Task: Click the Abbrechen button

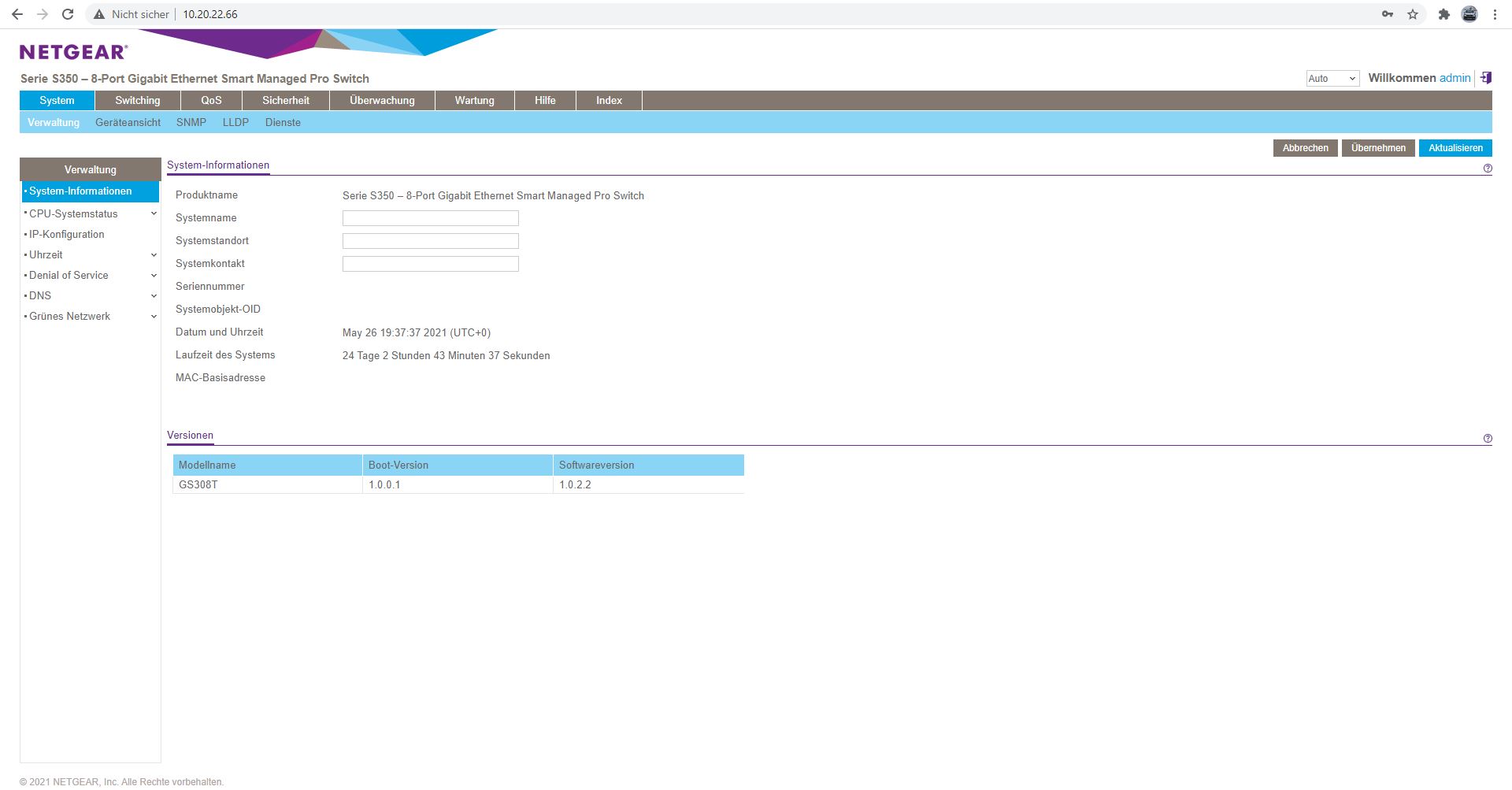Action: pos(1305,148)
